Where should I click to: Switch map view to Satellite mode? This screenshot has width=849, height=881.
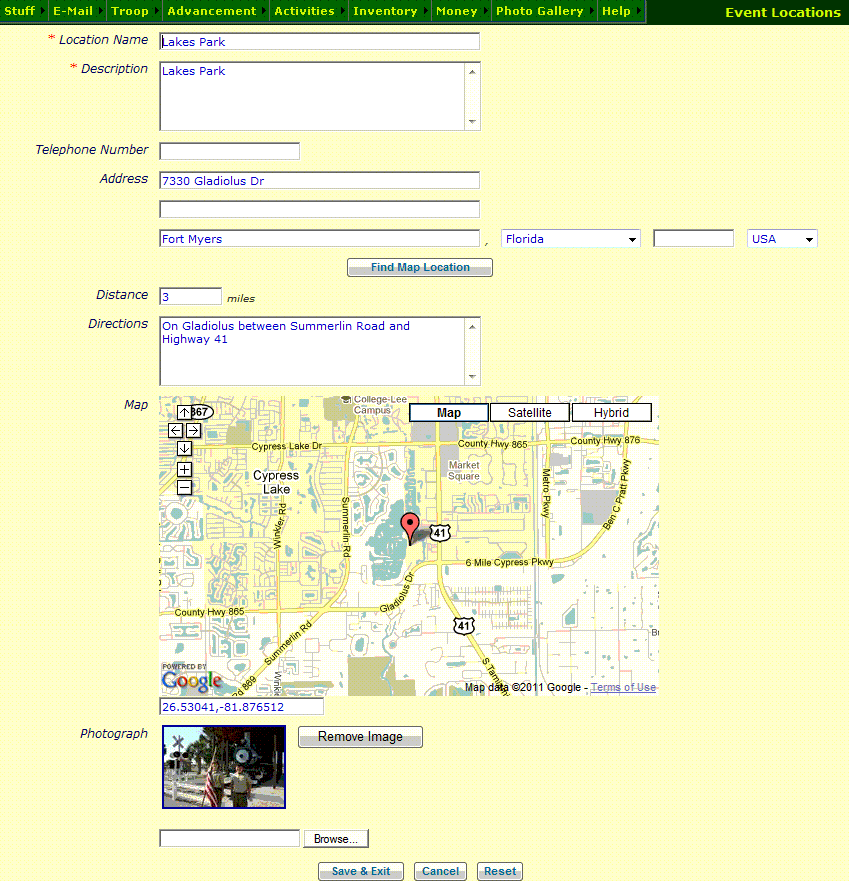(530, 412)
